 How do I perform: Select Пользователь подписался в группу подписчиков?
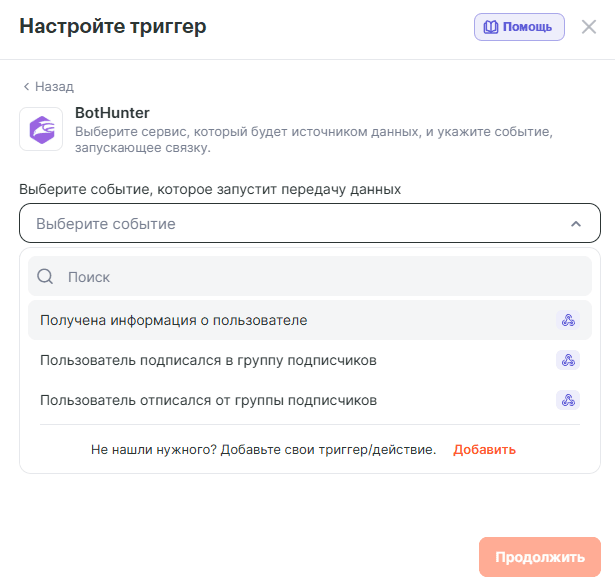[x=309, y=360]
